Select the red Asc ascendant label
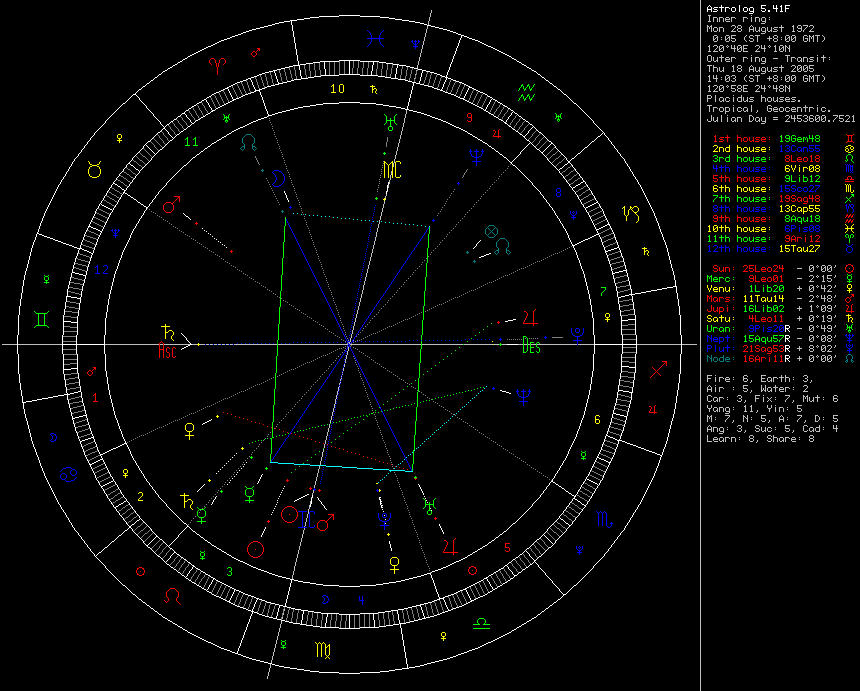Screen dimensions: 860x691 167,351
